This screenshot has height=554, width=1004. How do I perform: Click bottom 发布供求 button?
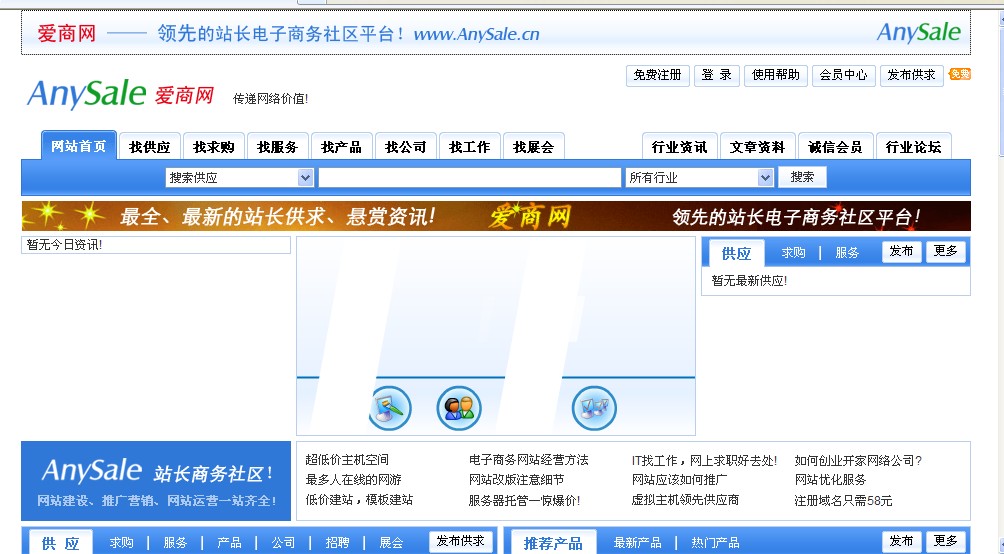[x=460, y=541]
